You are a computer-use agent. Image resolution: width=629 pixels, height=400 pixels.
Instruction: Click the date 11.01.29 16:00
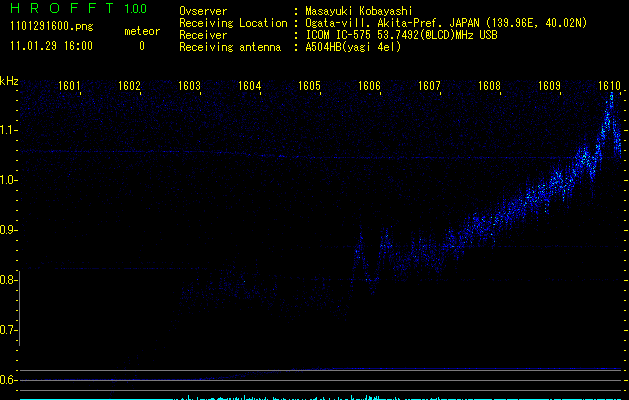[x=51, y=46]
